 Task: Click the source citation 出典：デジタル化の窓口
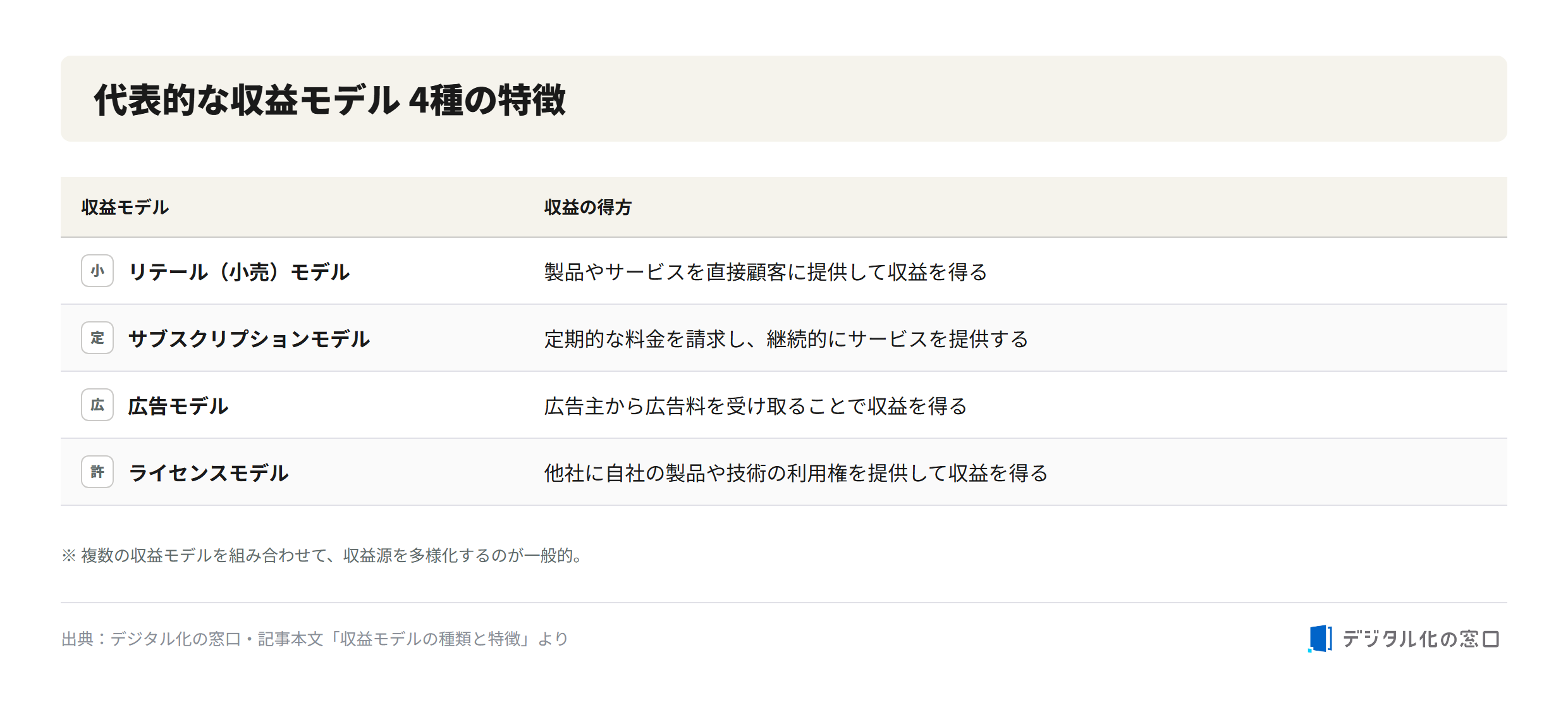(x=315, y=639)
